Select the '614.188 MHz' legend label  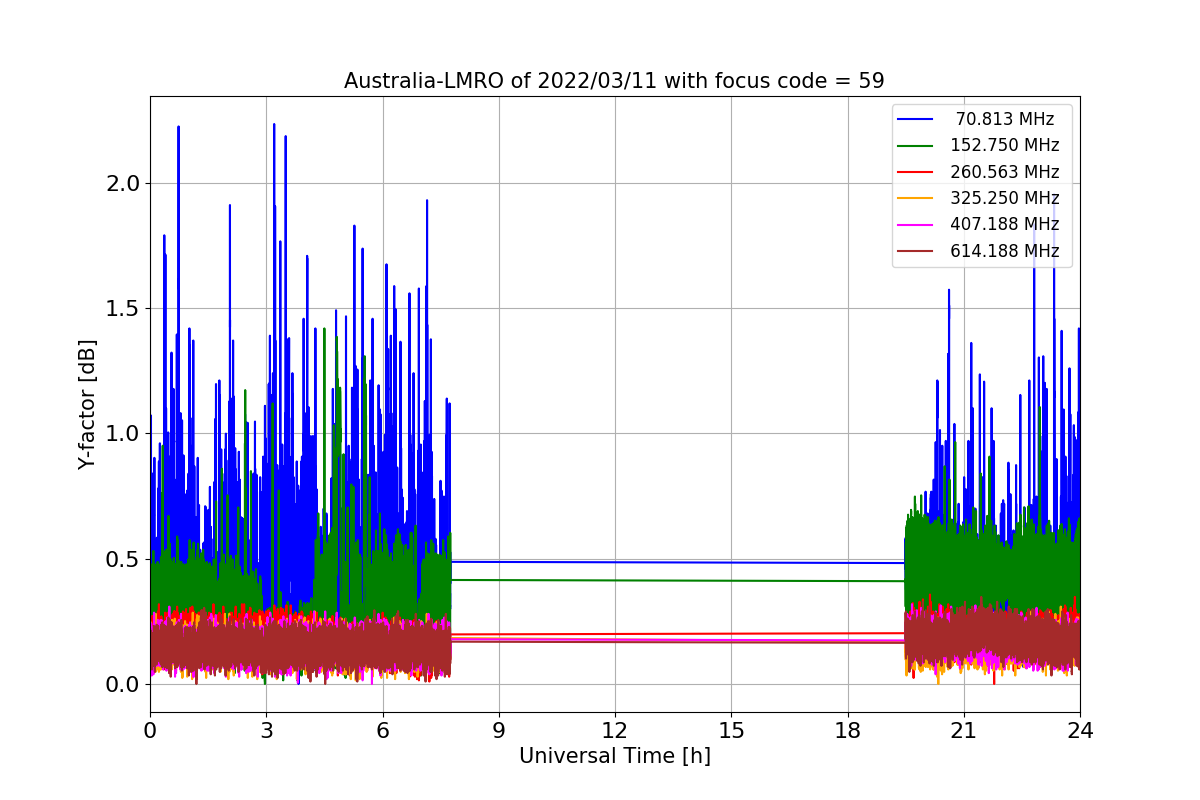coord(1005,251)
